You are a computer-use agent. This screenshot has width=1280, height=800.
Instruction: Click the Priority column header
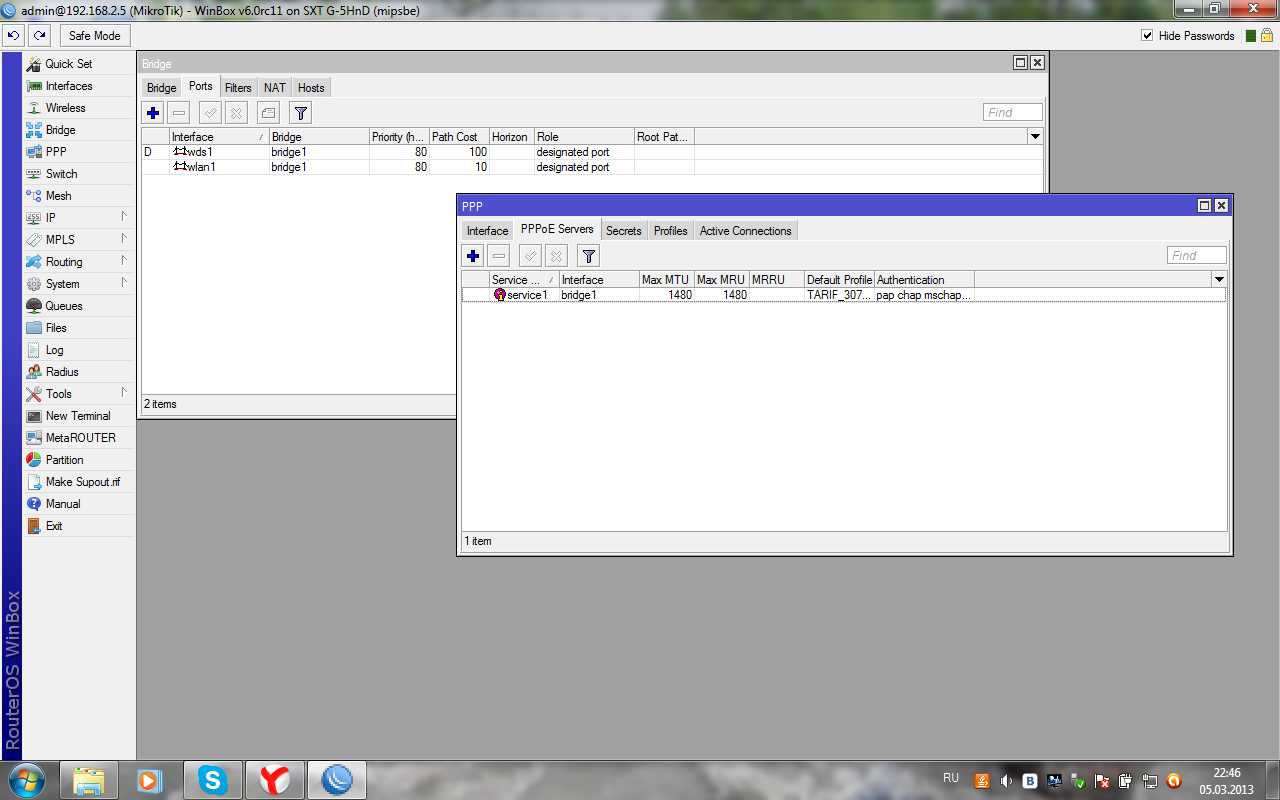pos(400,137)
